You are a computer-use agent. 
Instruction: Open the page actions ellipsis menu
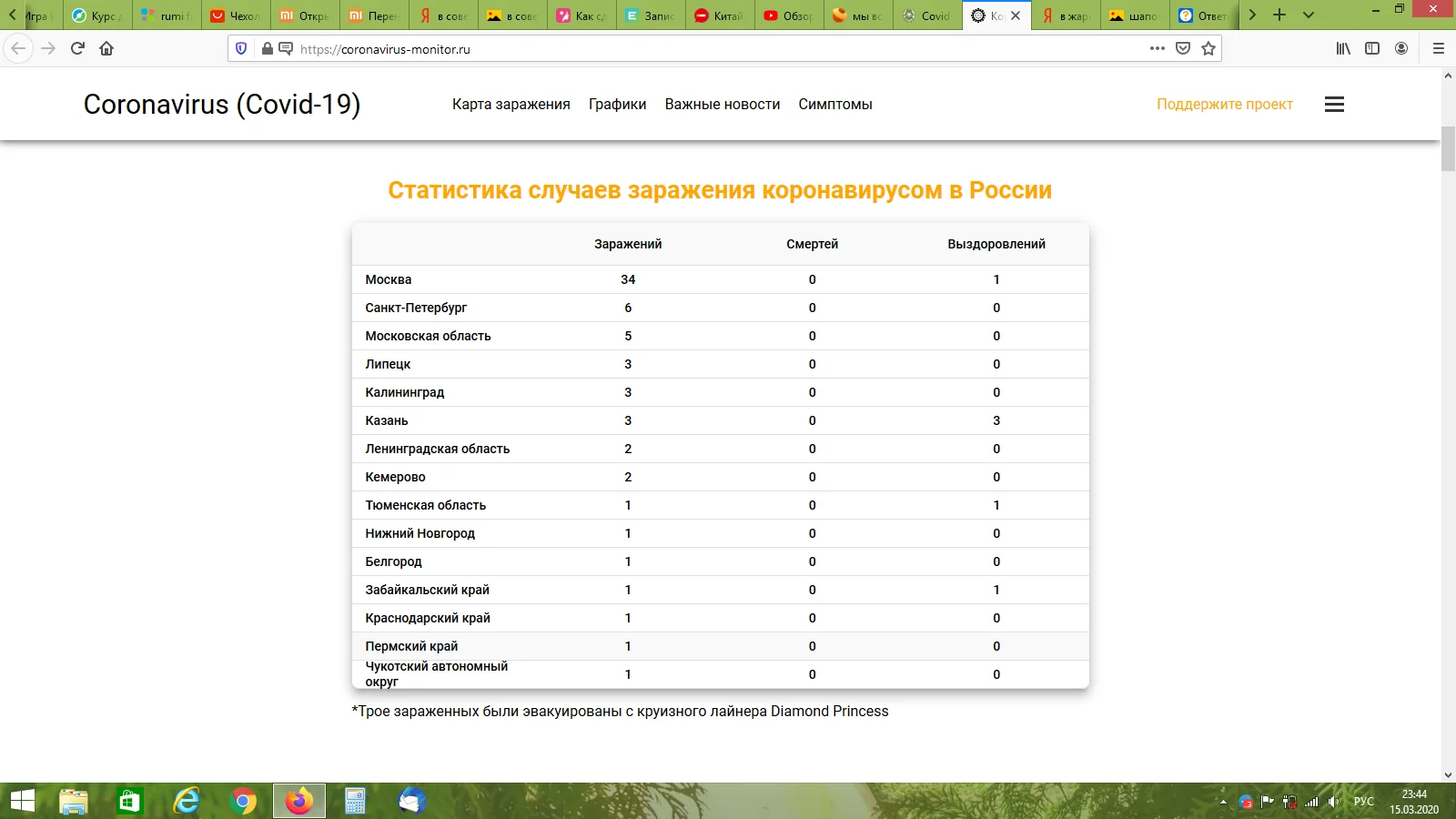(x=1157, y=49)
